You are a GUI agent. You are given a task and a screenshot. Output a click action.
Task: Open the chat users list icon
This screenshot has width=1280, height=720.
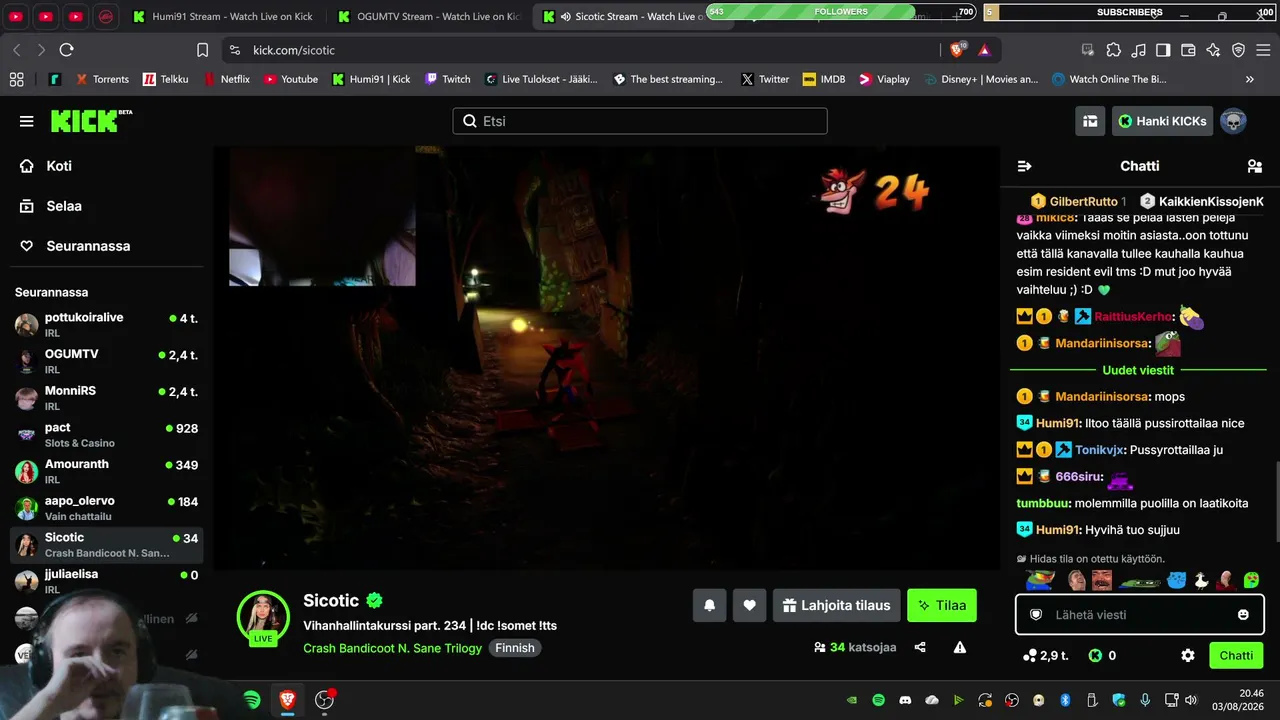pyautogui.click(x=1255, y=166)
